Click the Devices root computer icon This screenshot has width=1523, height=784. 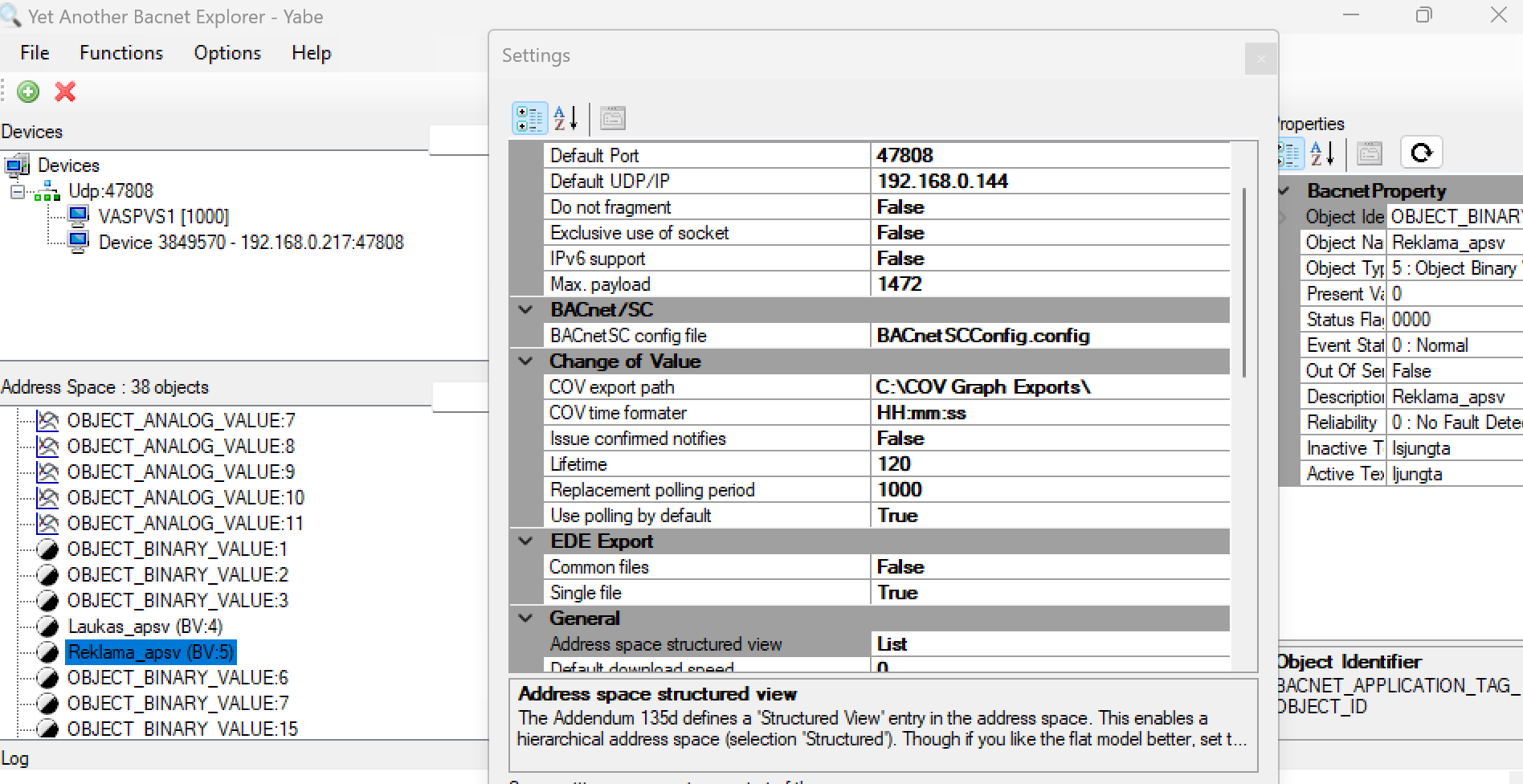click(18, 165)
